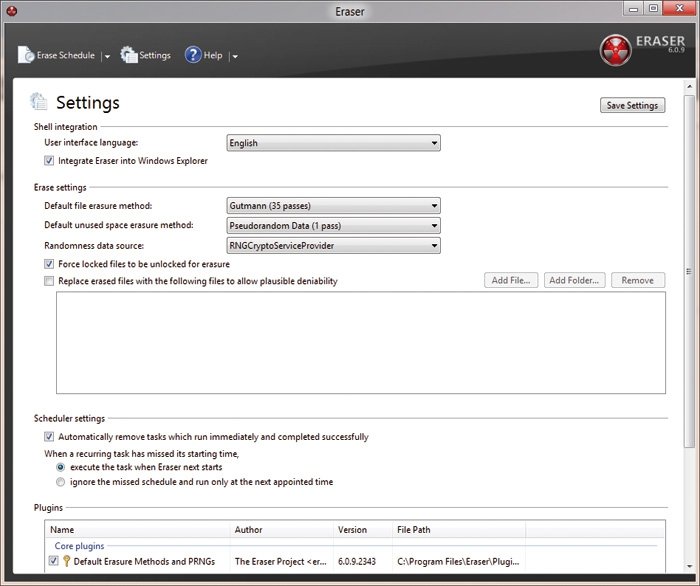The image size is (700, 586).
Task: Select ignore the missed schedule option
Action: [x=61, y=482]
